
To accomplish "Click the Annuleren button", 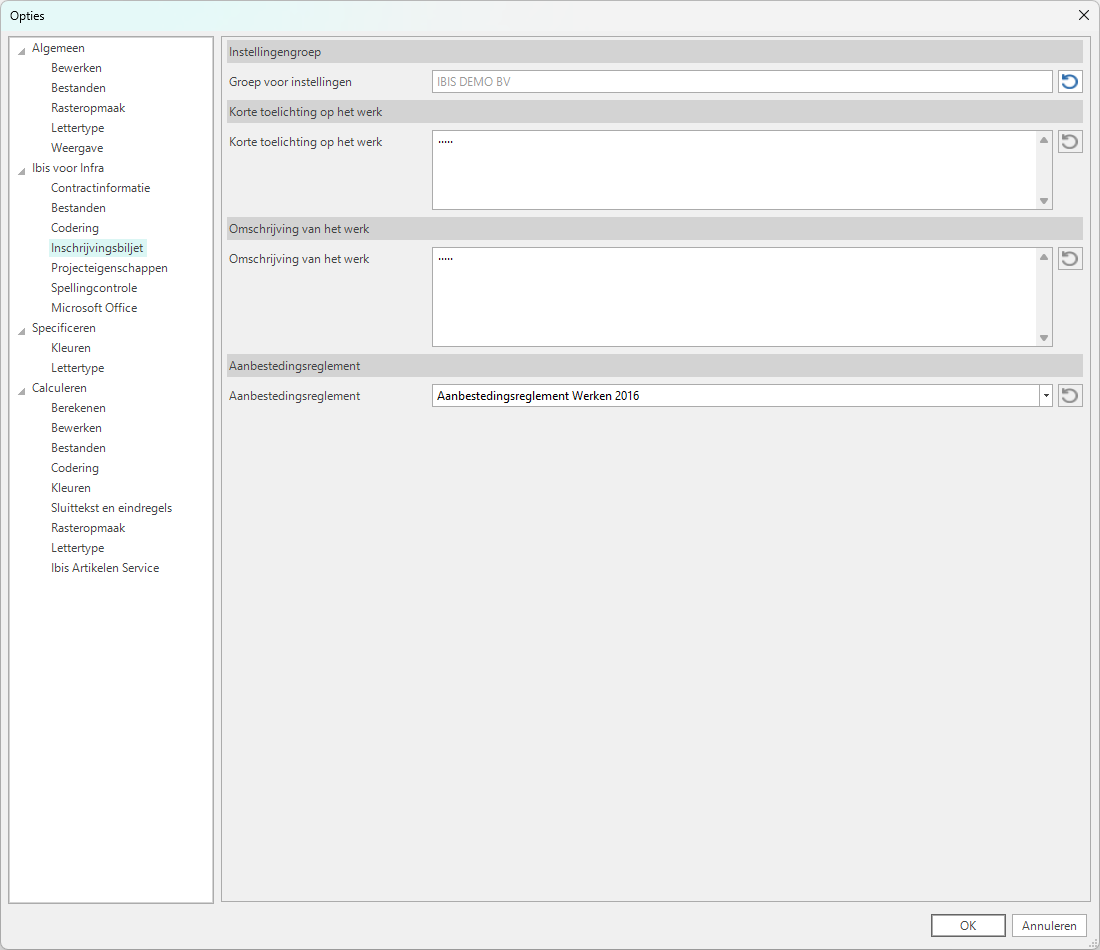I will click(1049, 926).
